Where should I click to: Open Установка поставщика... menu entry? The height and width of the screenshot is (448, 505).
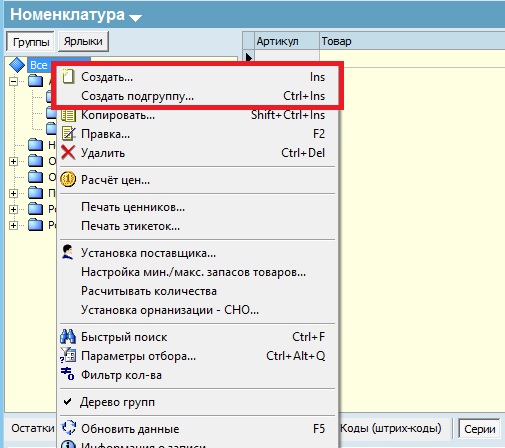pos(197,253)
